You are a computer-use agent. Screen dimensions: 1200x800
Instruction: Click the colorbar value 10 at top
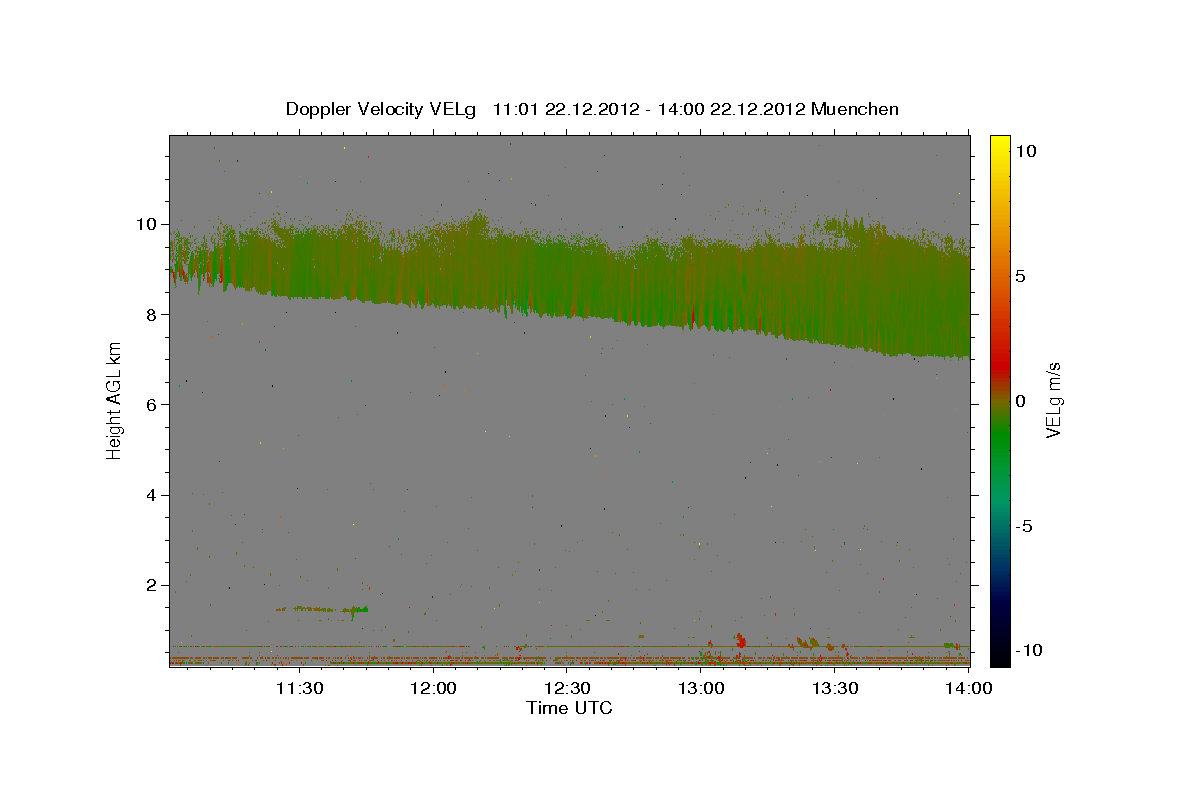point(1026,150)
